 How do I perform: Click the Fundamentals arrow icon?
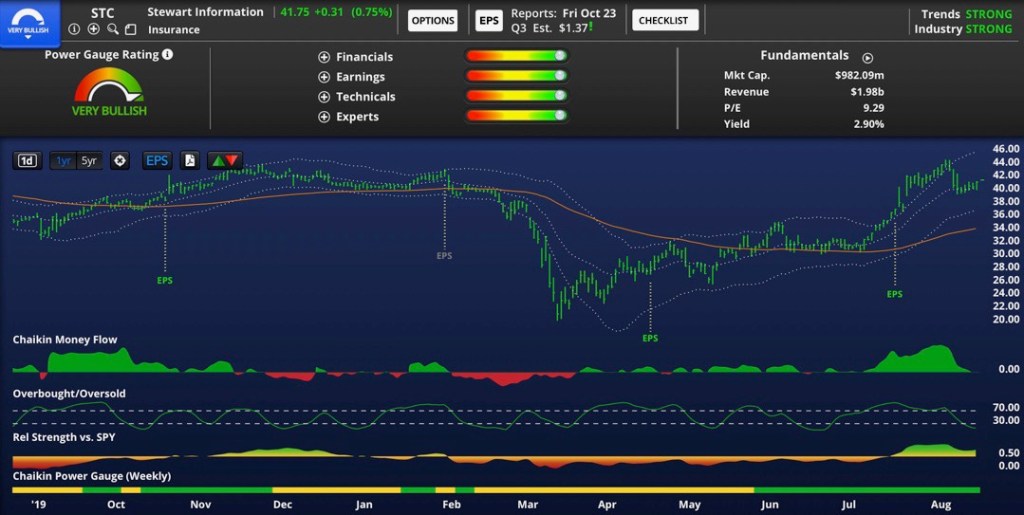click(x=867, y=58)
